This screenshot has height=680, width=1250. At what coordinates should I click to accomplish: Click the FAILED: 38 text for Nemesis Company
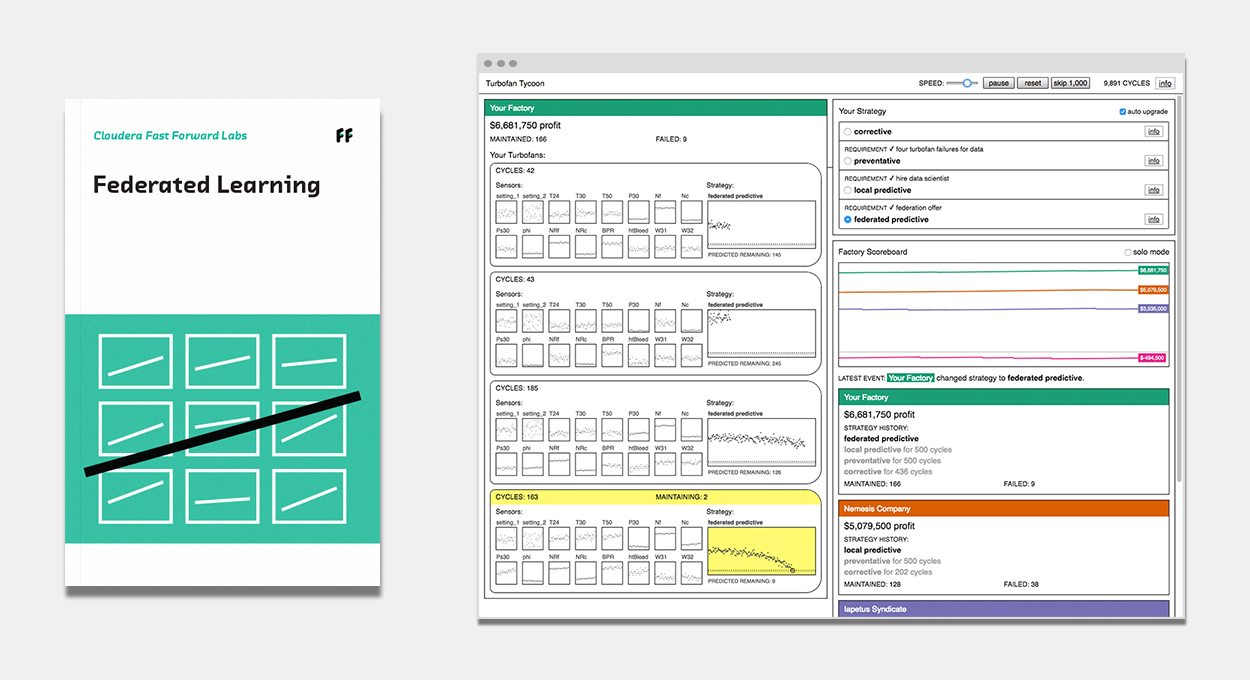(1019, 583)
